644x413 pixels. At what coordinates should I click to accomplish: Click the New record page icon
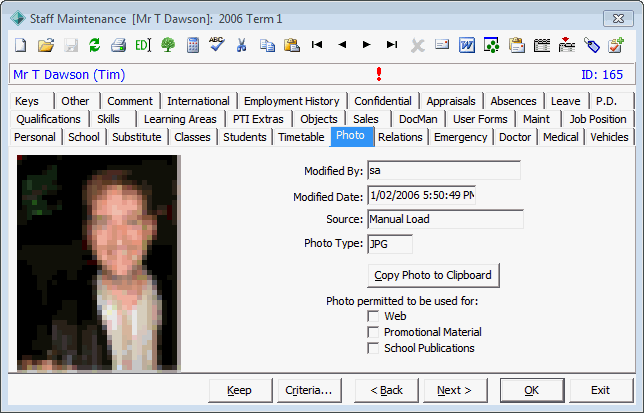(x=21, y=45)
